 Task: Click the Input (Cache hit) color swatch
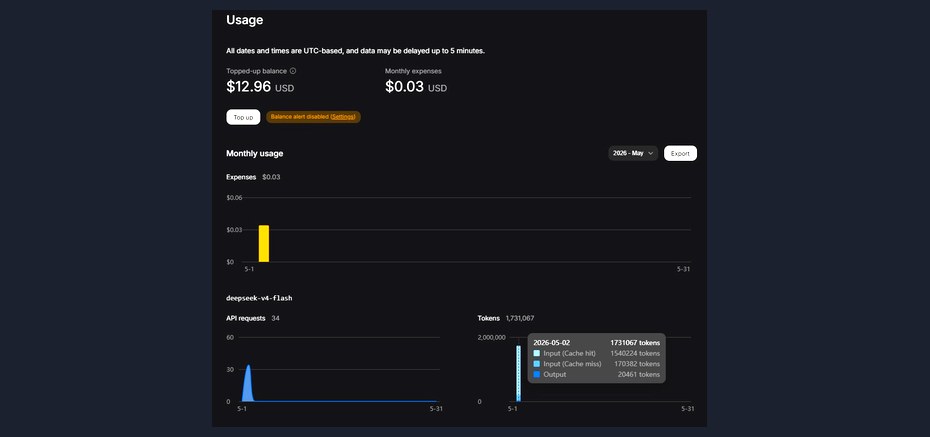point(537,353)
